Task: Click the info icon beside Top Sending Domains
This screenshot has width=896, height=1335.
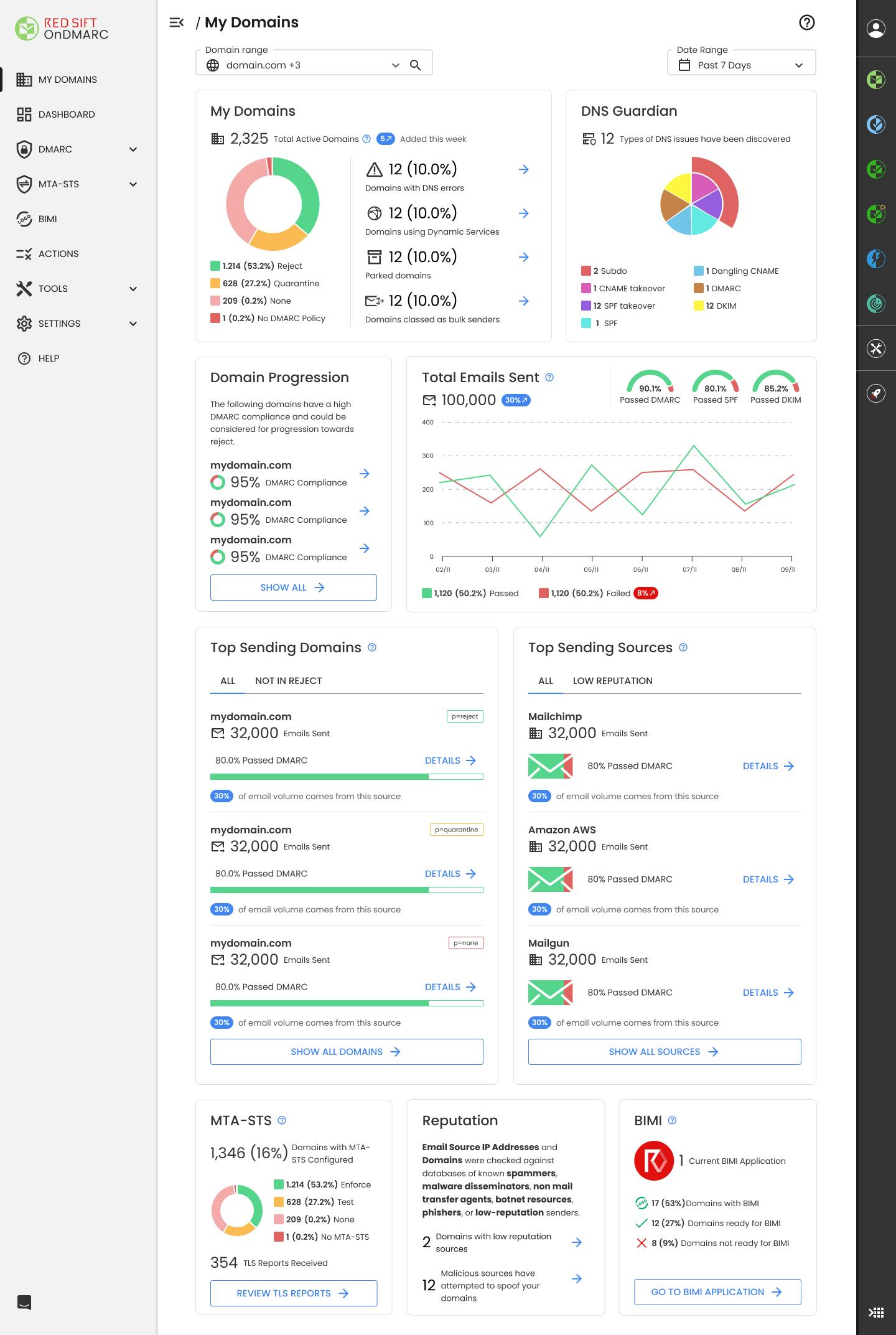Action: (x=372, y=647)
